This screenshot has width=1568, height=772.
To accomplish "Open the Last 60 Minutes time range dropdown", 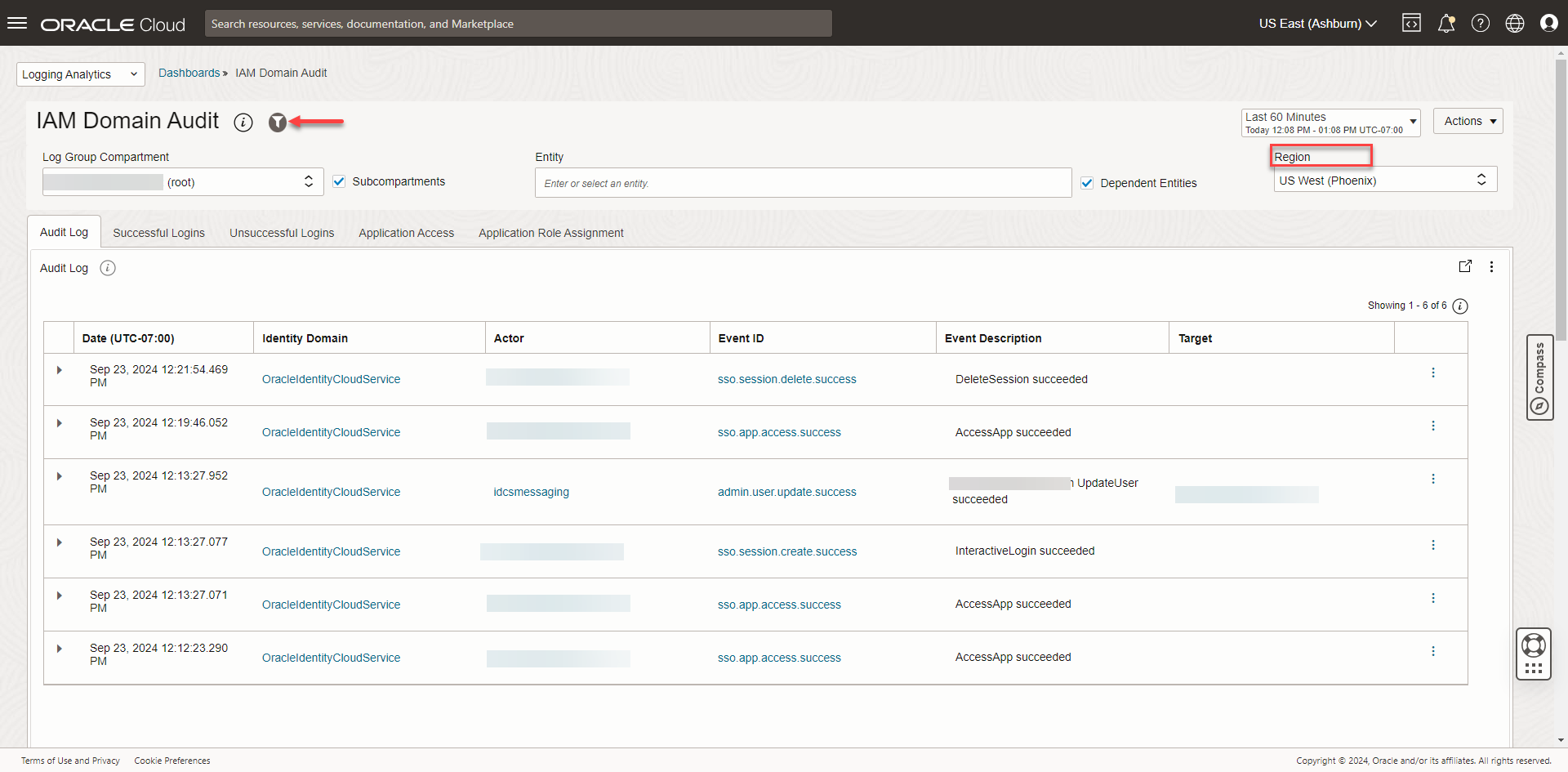I will pos(1330,123).
